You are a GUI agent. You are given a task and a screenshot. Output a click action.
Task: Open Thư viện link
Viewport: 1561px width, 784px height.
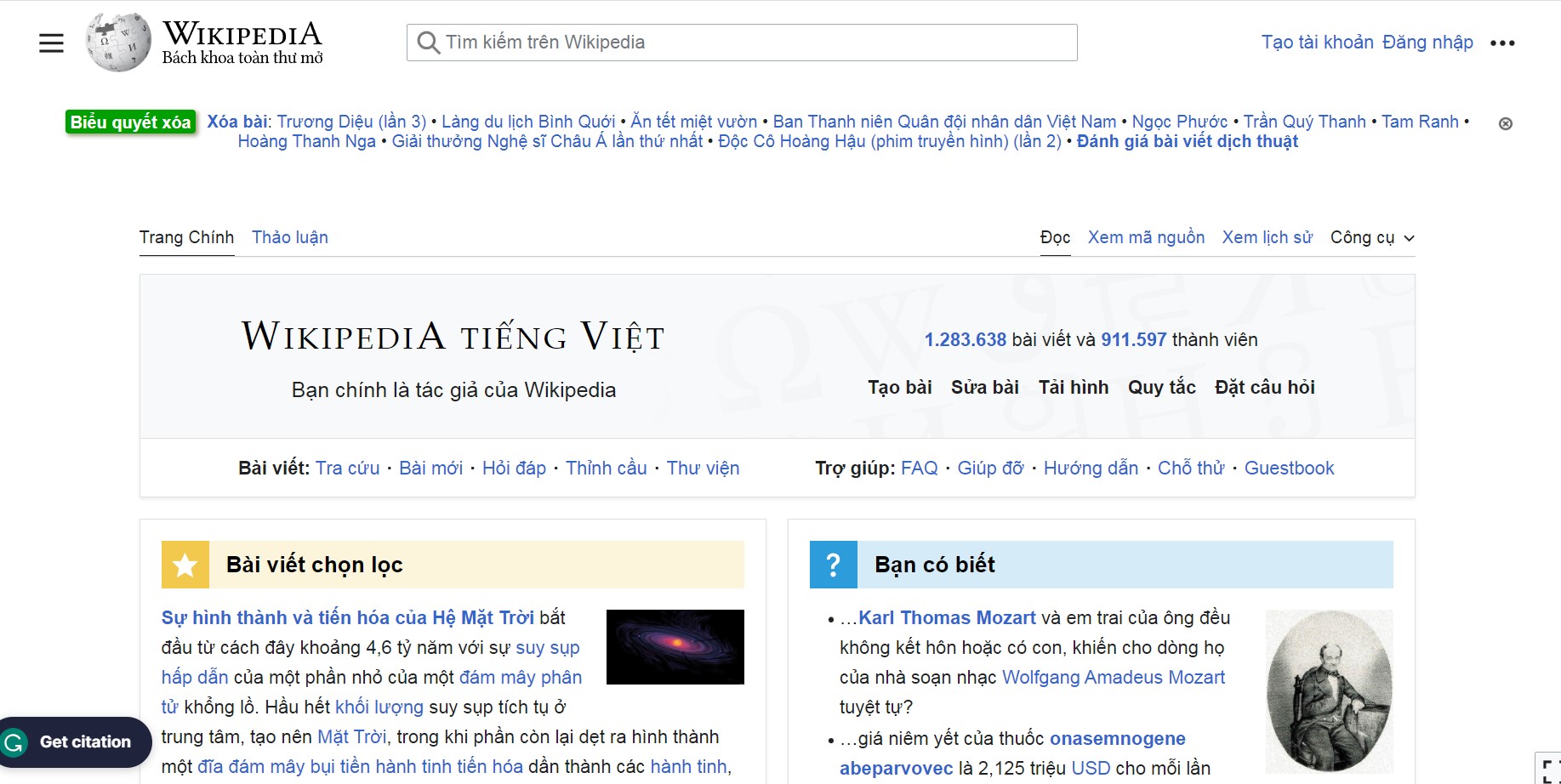click(x=703, y=468)
